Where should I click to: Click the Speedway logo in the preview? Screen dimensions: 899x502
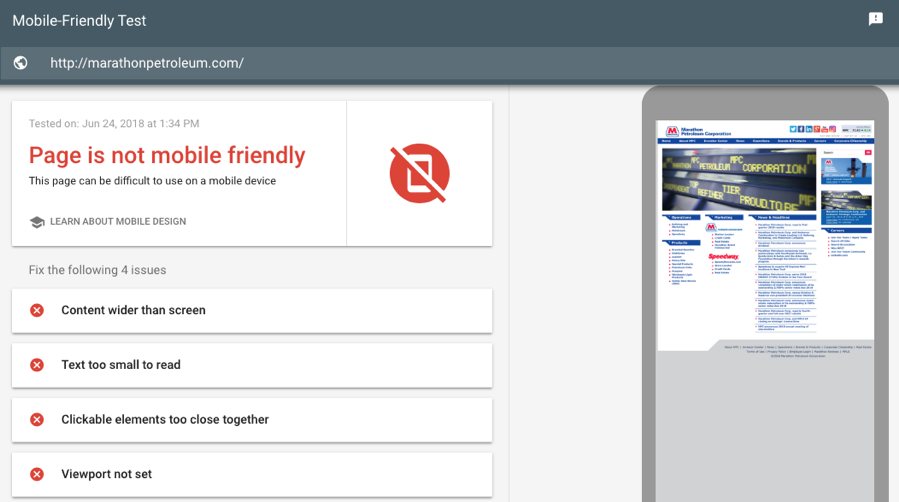pos(724,256)
